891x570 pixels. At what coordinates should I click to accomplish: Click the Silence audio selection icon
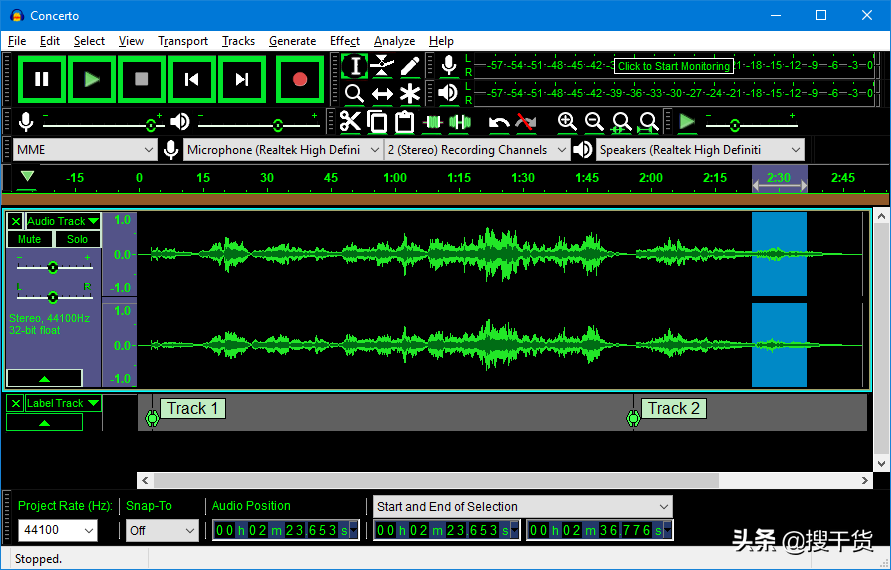tap(459, 122)
